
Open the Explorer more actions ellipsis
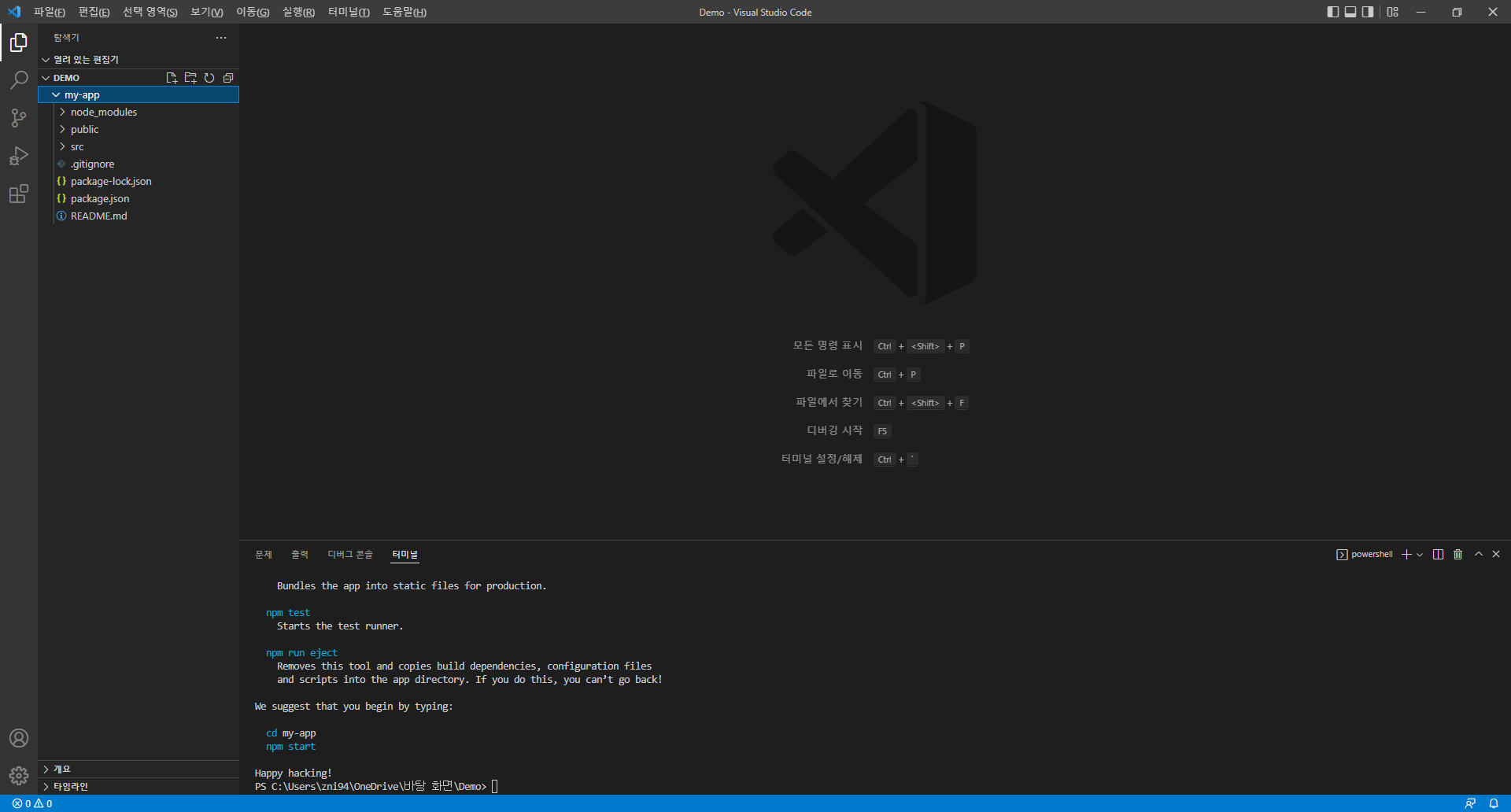221,38
